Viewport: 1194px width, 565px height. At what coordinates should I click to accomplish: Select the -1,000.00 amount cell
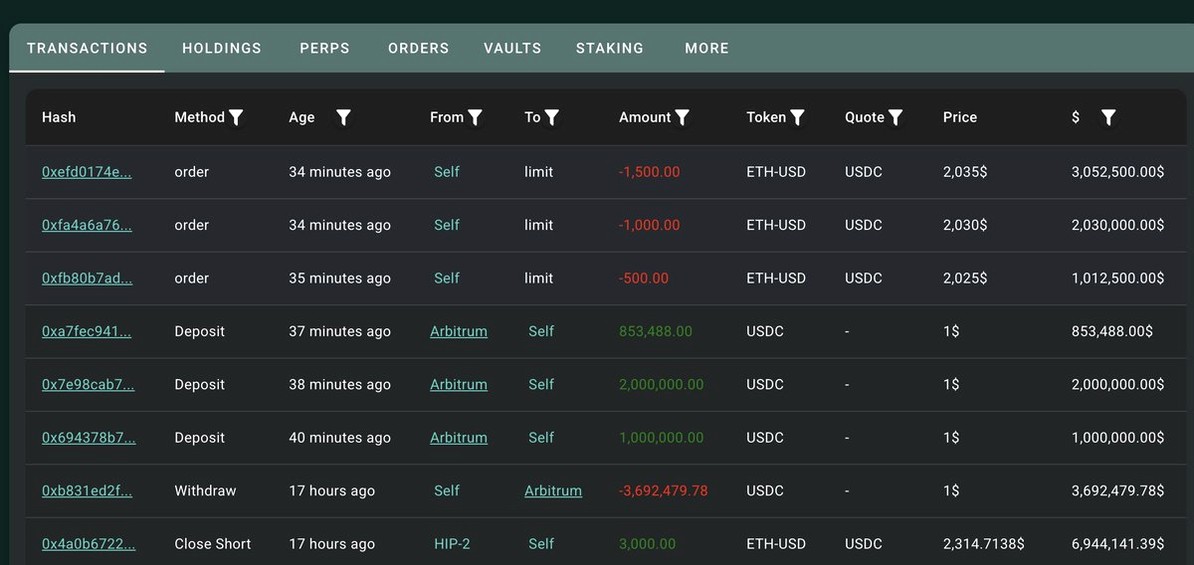click(x=650, y=225)
